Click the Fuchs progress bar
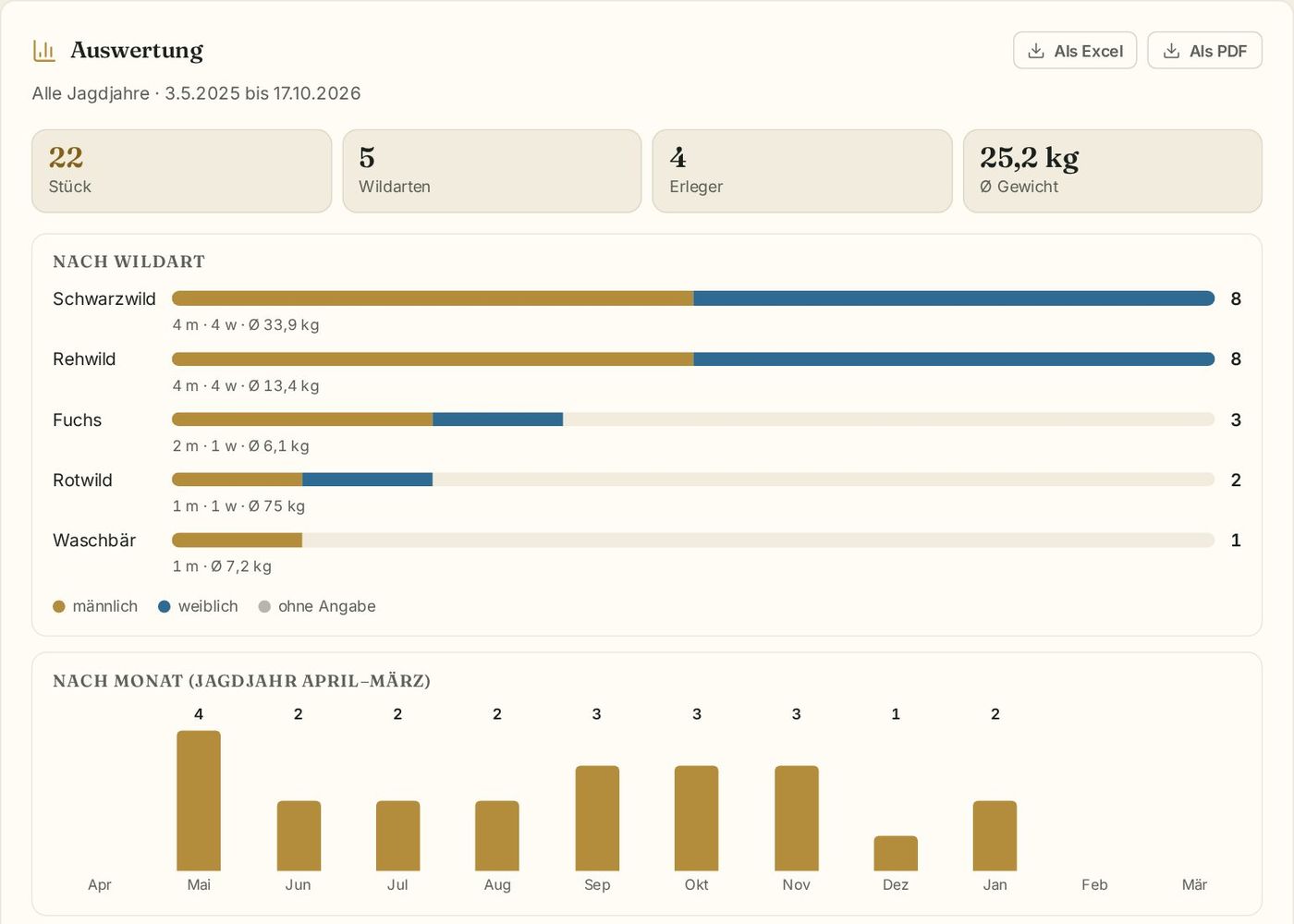The width and height of the screenshot is (1294, 924). pyautogui.click(x=693, y=419)
